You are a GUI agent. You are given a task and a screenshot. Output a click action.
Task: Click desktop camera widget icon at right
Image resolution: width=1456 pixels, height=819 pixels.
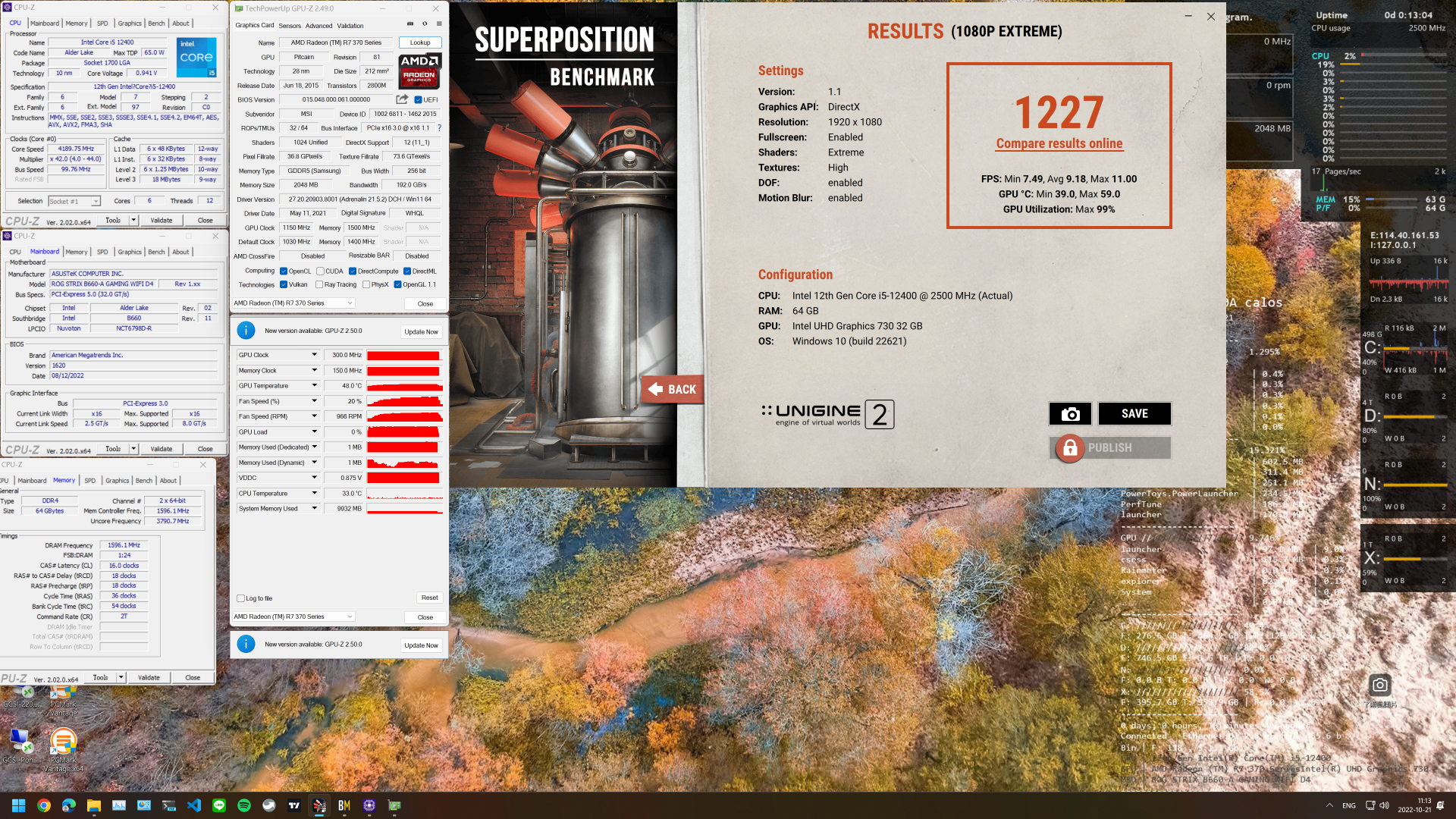tap(1380, 685)
